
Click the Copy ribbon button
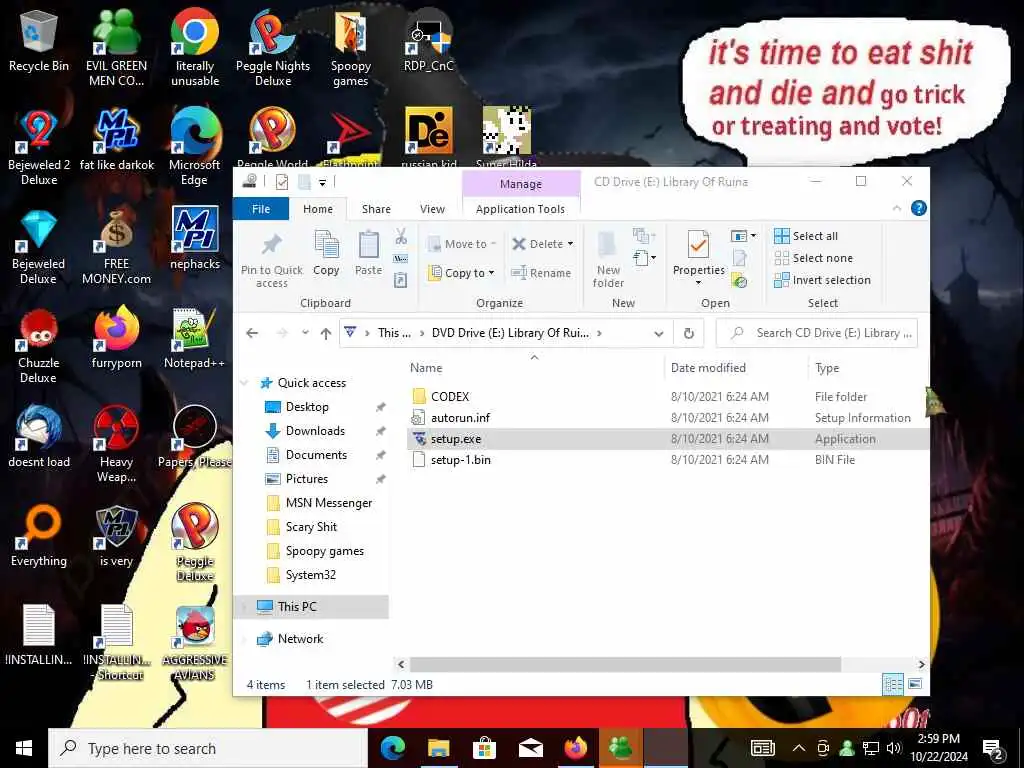pos(326,253)
